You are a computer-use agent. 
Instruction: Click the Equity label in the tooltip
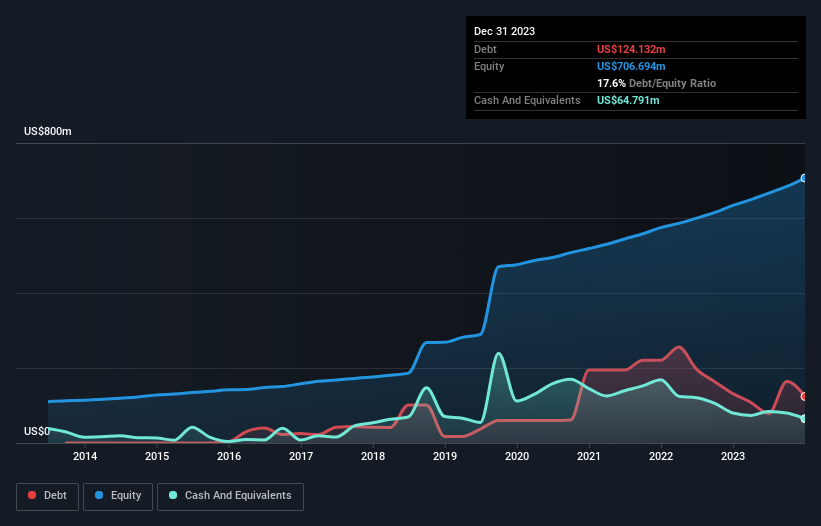489,66
